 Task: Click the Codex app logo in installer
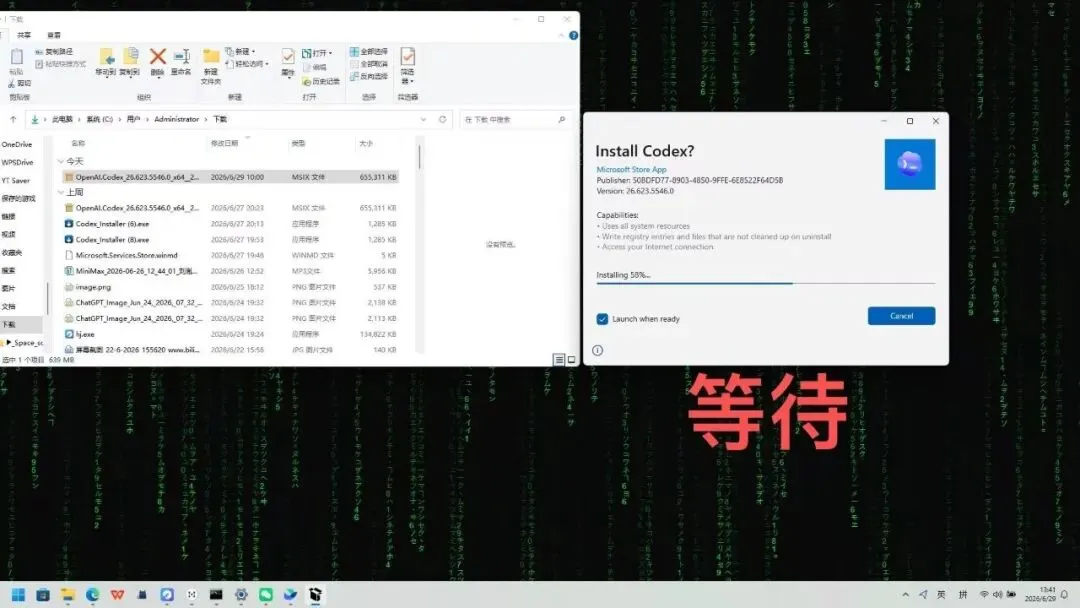pyautogui.click(x=910, y=165)
